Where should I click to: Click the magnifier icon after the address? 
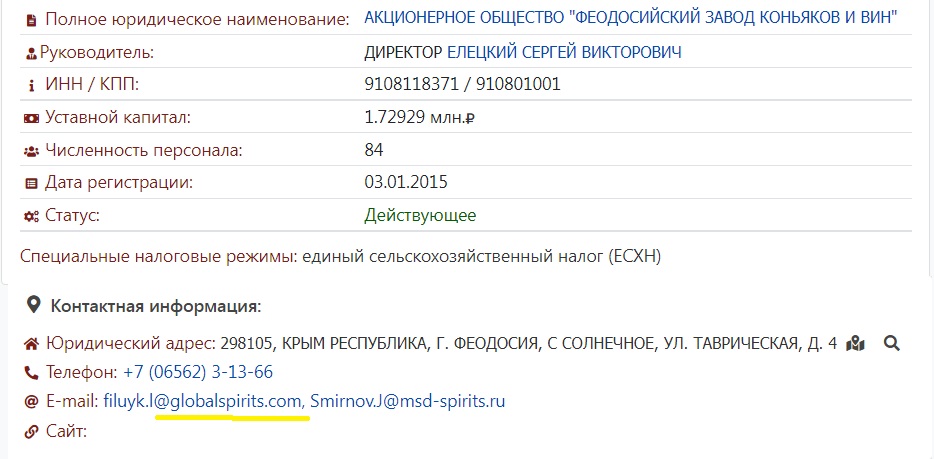point(892,344)
